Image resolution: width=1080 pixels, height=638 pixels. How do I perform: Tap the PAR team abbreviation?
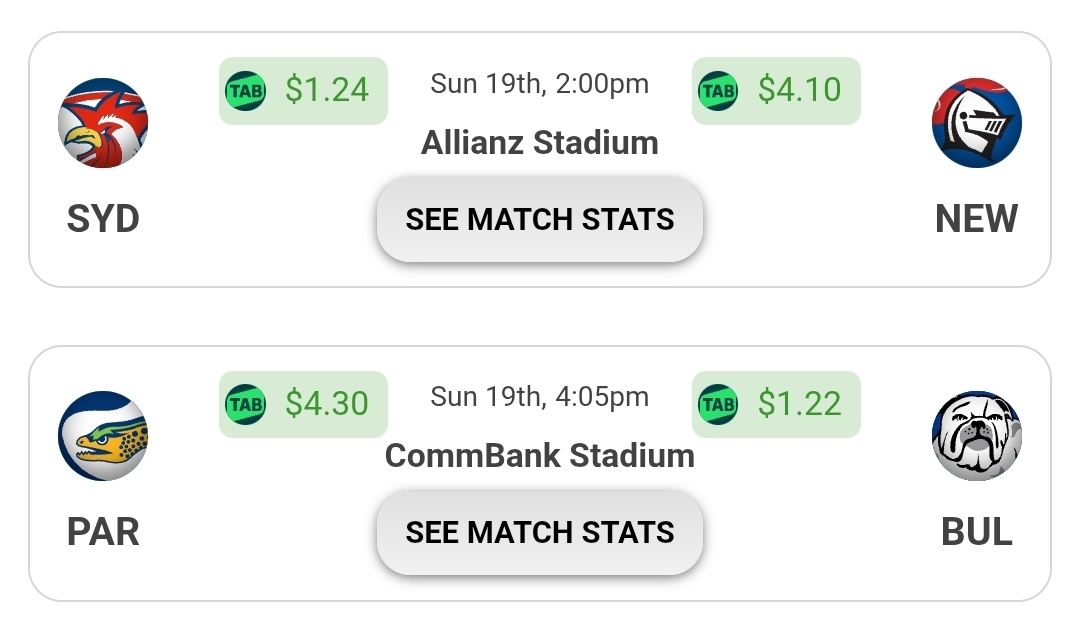[103, 532]
